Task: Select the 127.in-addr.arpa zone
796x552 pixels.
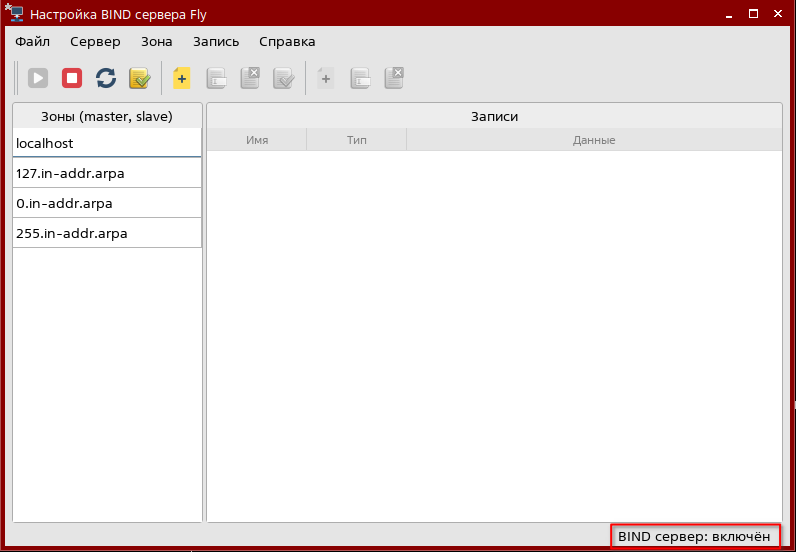Action: tap(107, 173)
